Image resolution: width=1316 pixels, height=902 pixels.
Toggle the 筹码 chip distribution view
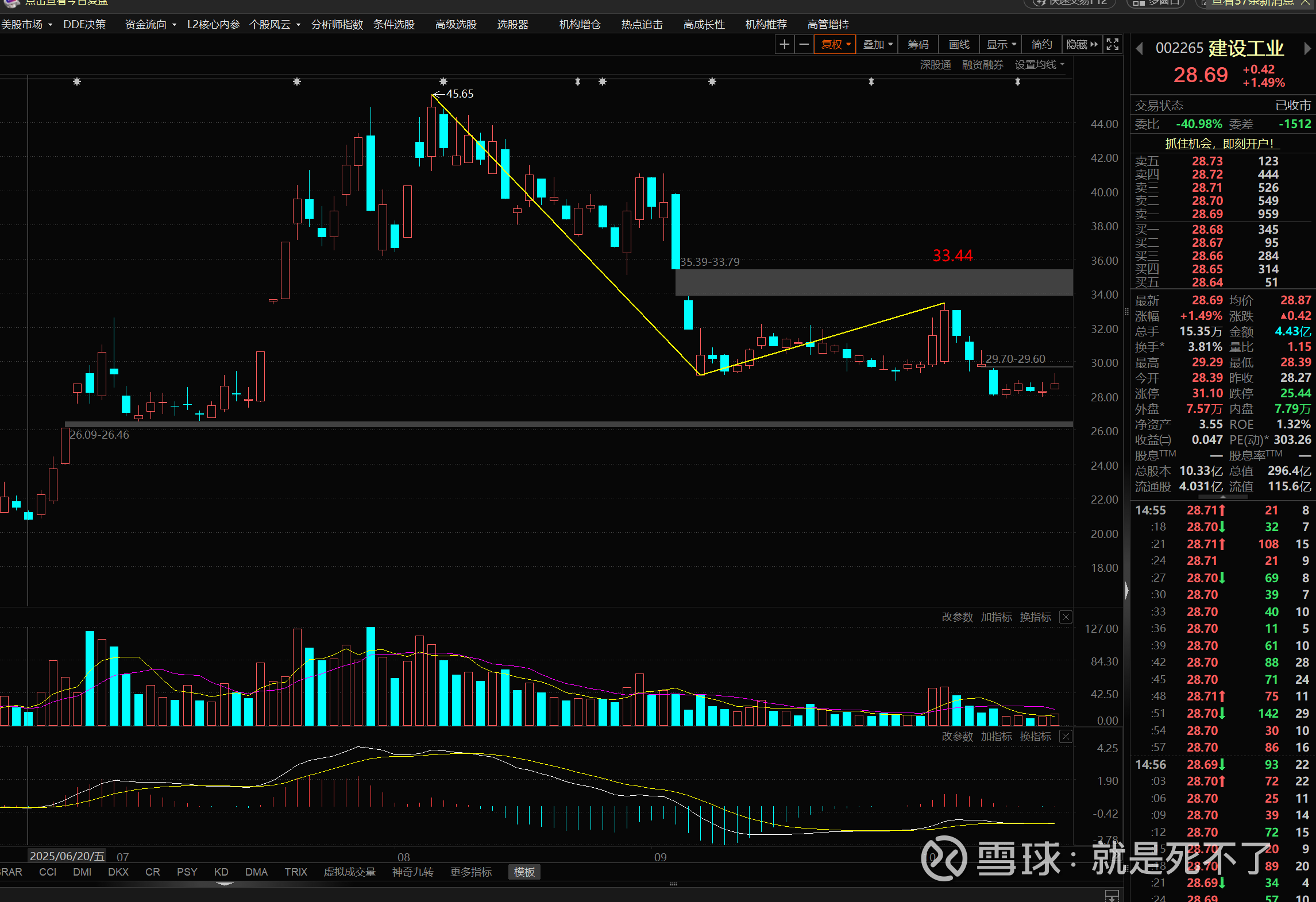918,44
